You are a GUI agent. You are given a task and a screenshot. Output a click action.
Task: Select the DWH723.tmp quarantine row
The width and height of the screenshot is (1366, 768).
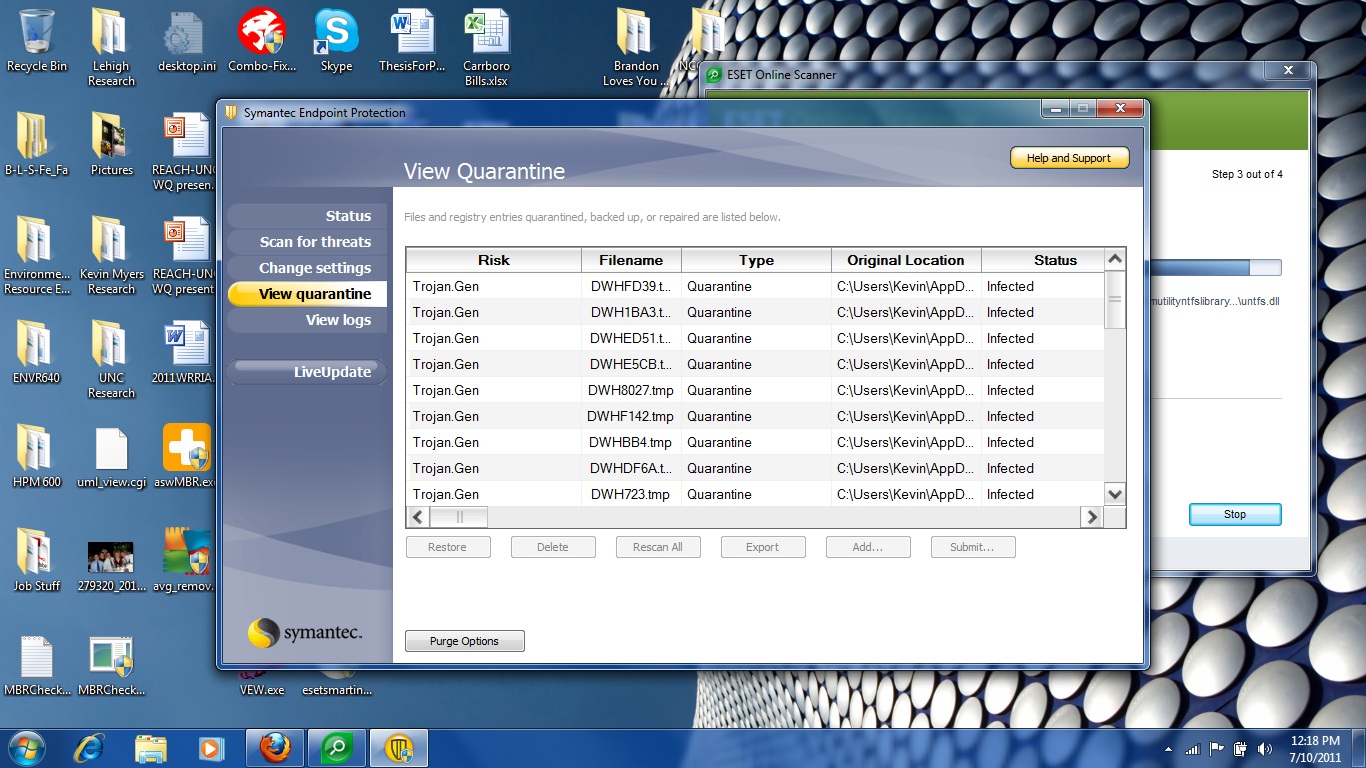click(755, 494)
